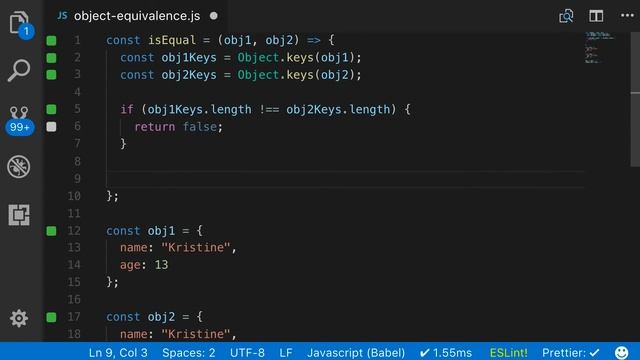The height and width of the screenshot is (360, 640).
Task: Click the 1.55ms status item
Action: [446, 353]
